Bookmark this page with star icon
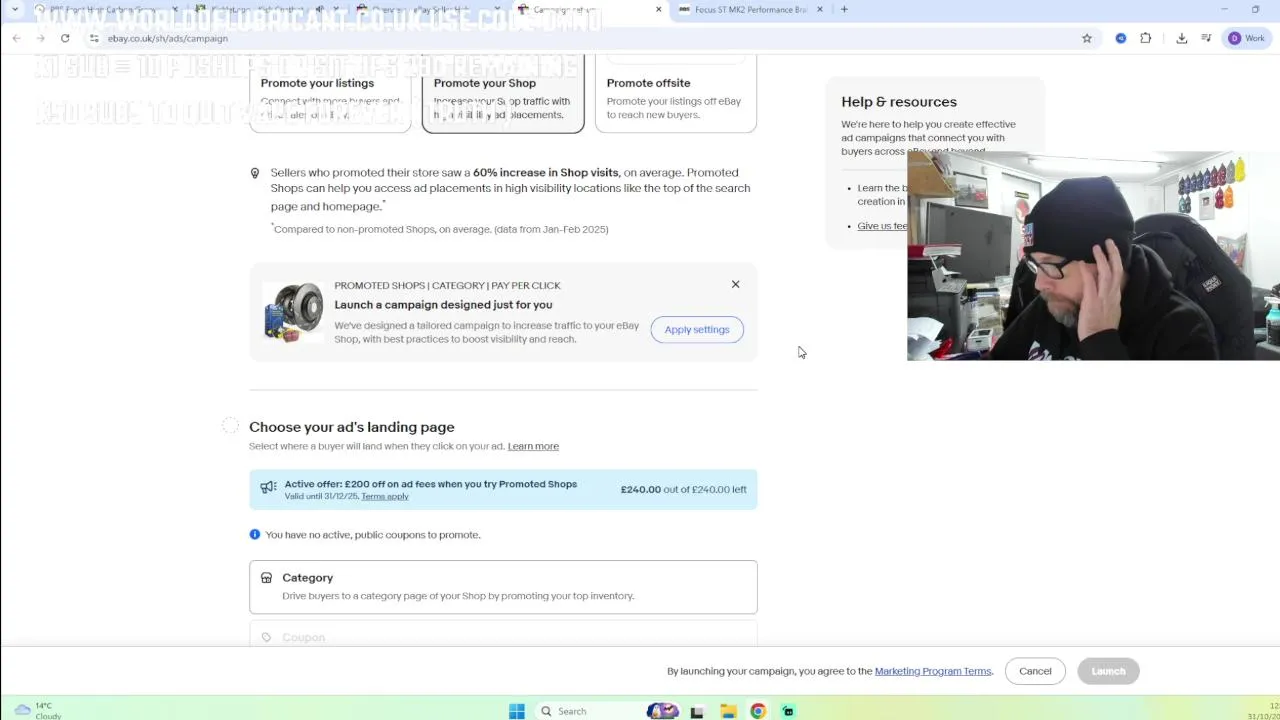The image size is (1280, 720). point(1087,38)
